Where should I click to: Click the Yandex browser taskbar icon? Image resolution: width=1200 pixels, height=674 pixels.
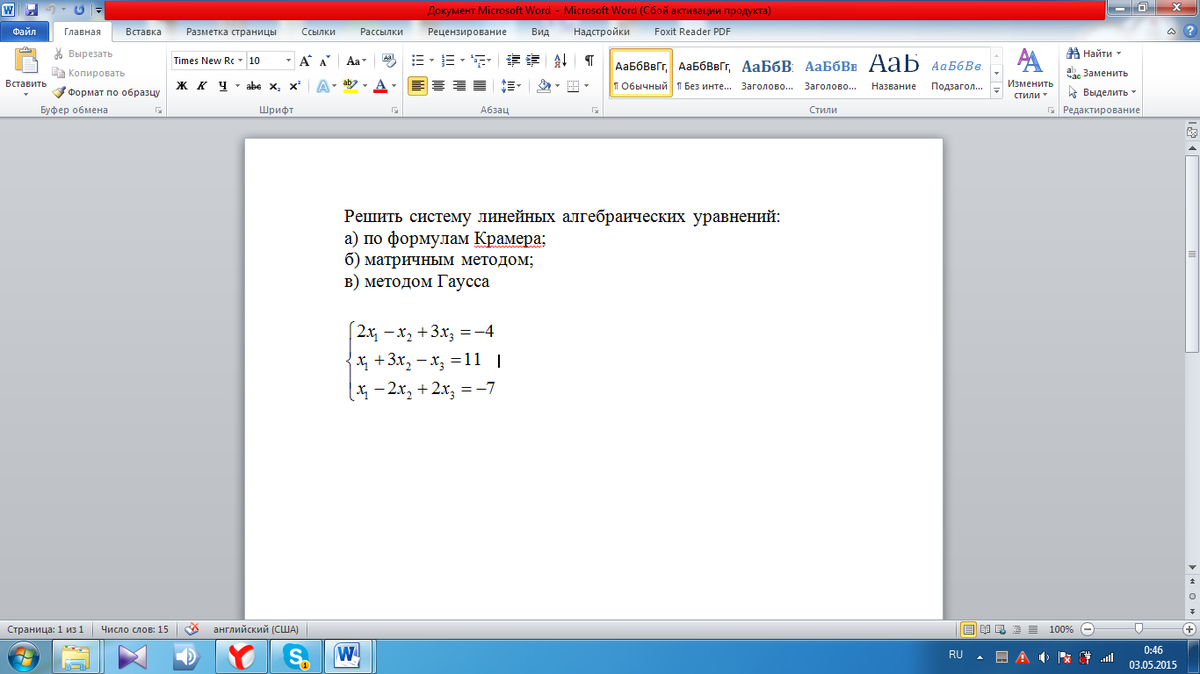241,656
